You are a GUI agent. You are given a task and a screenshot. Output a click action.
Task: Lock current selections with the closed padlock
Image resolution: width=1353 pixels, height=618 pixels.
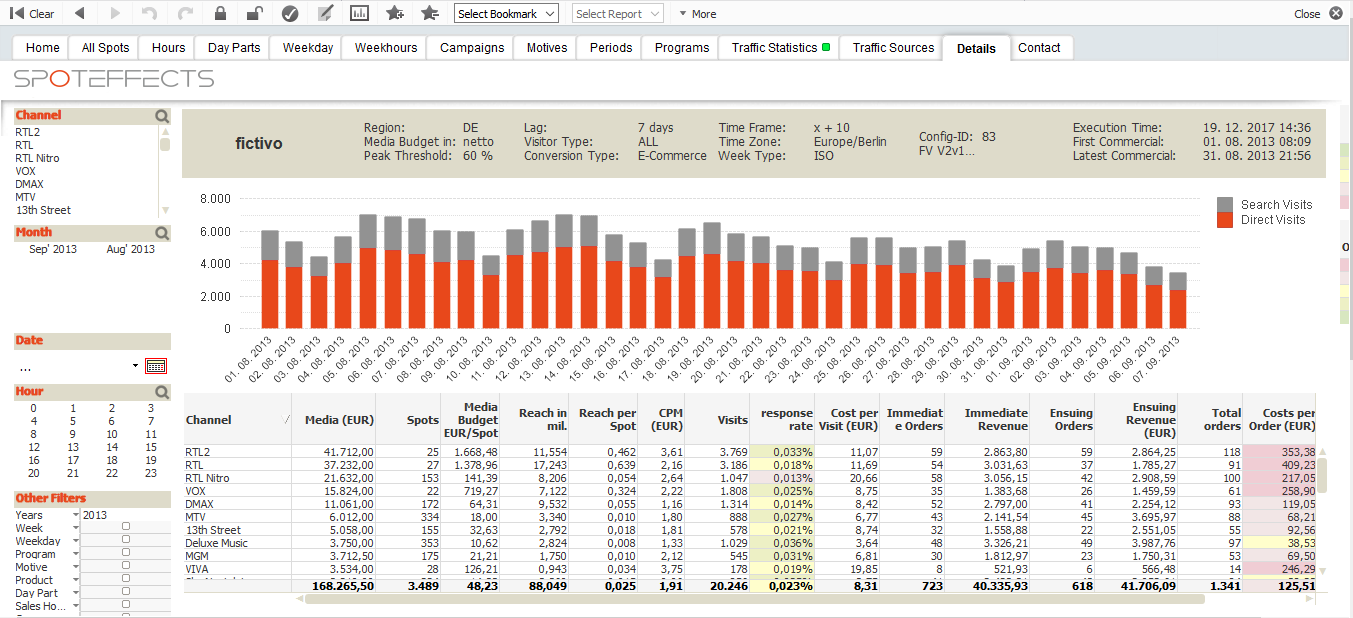[220, 14]
